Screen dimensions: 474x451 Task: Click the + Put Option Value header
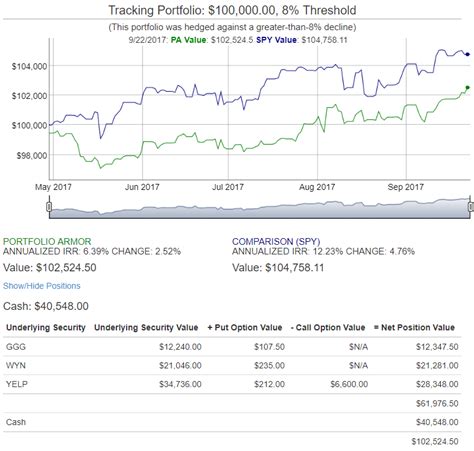pos(245,327)
